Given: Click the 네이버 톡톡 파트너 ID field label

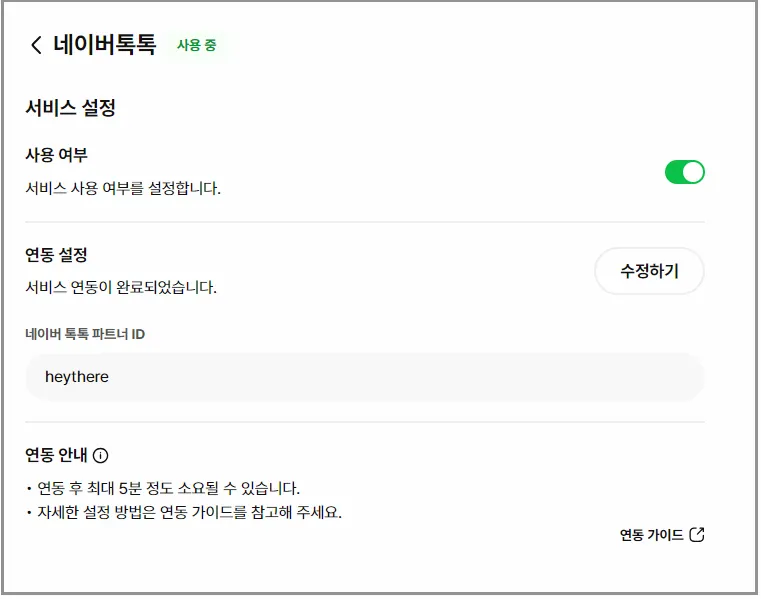Looking at the screenshot, I should [x=85, y=334].
